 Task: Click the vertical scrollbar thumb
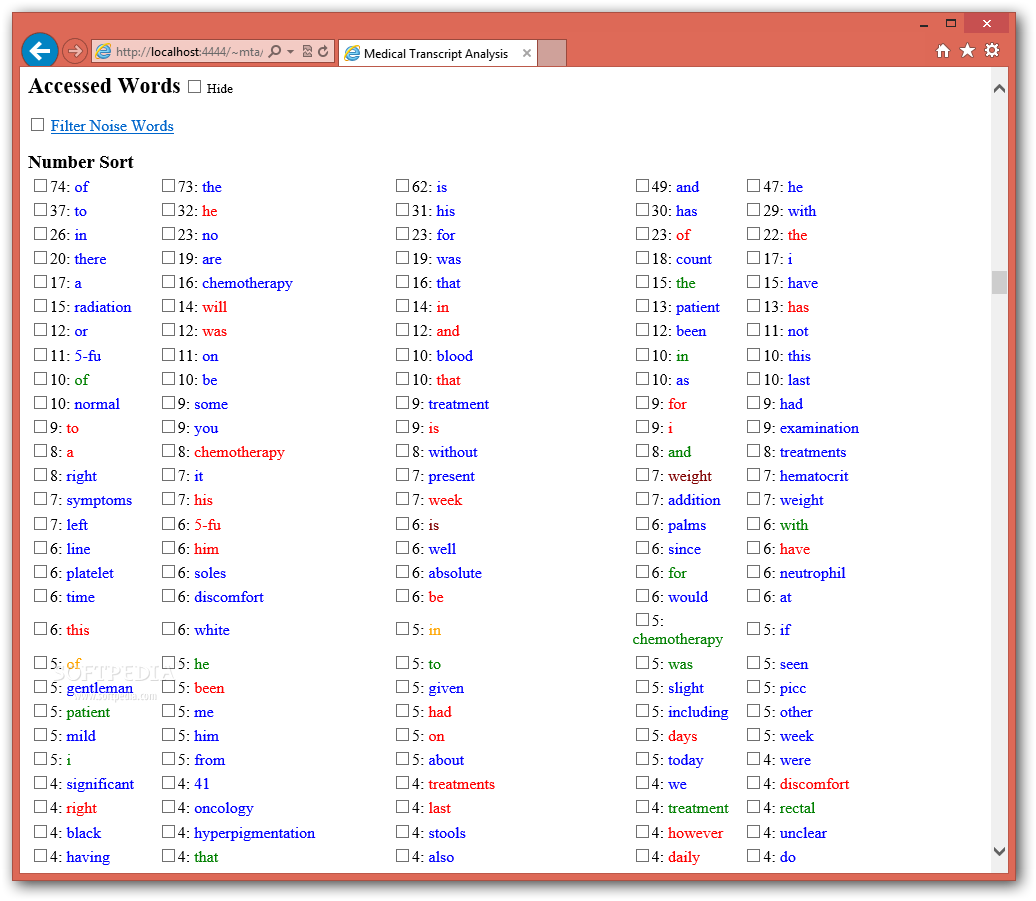coord(999,282)
